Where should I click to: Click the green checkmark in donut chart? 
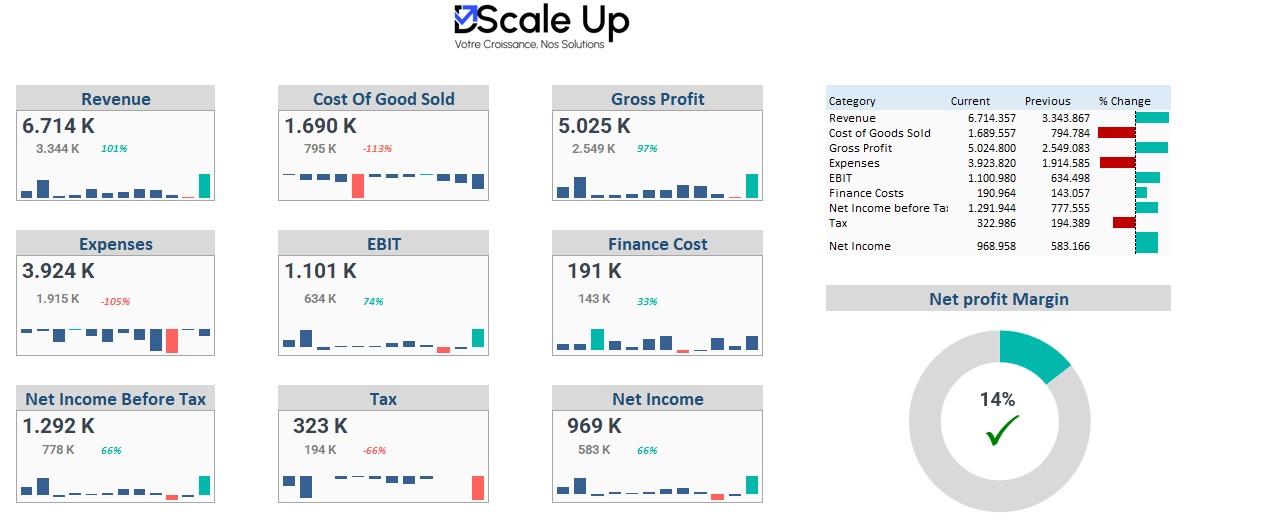click(1000, 432)
